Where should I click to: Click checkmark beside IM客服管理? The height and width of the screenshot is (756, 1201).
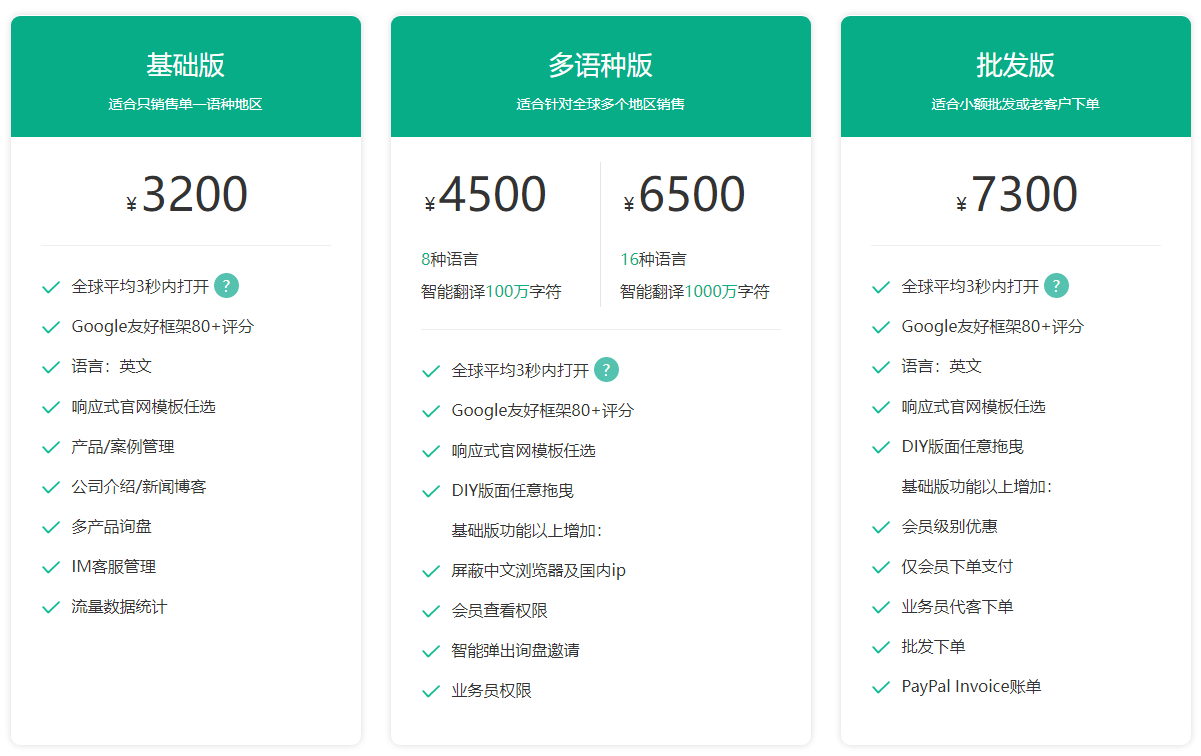(51, 567)
